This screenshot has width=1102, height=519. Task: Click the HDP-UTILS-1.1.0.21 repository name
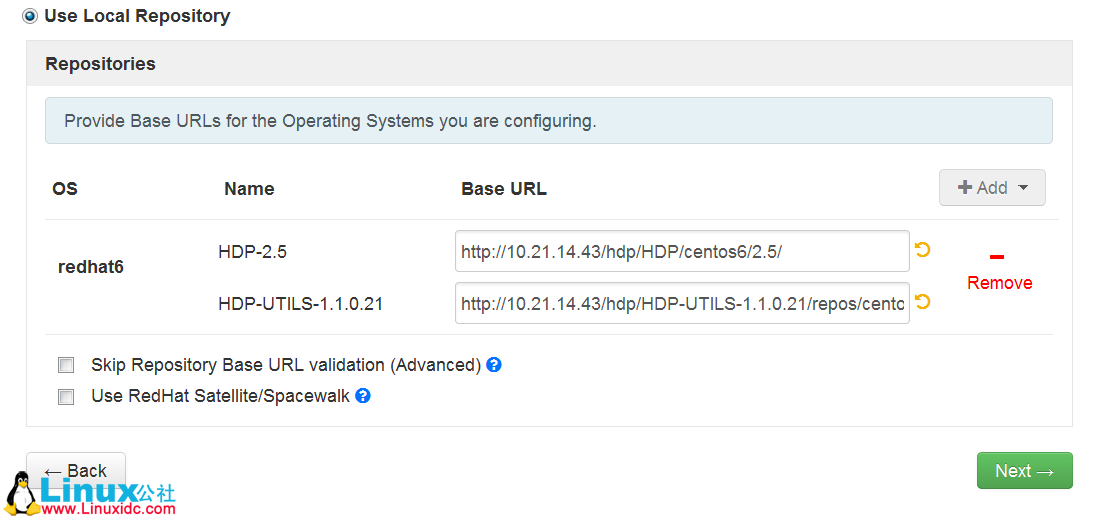tap(300, 303)
